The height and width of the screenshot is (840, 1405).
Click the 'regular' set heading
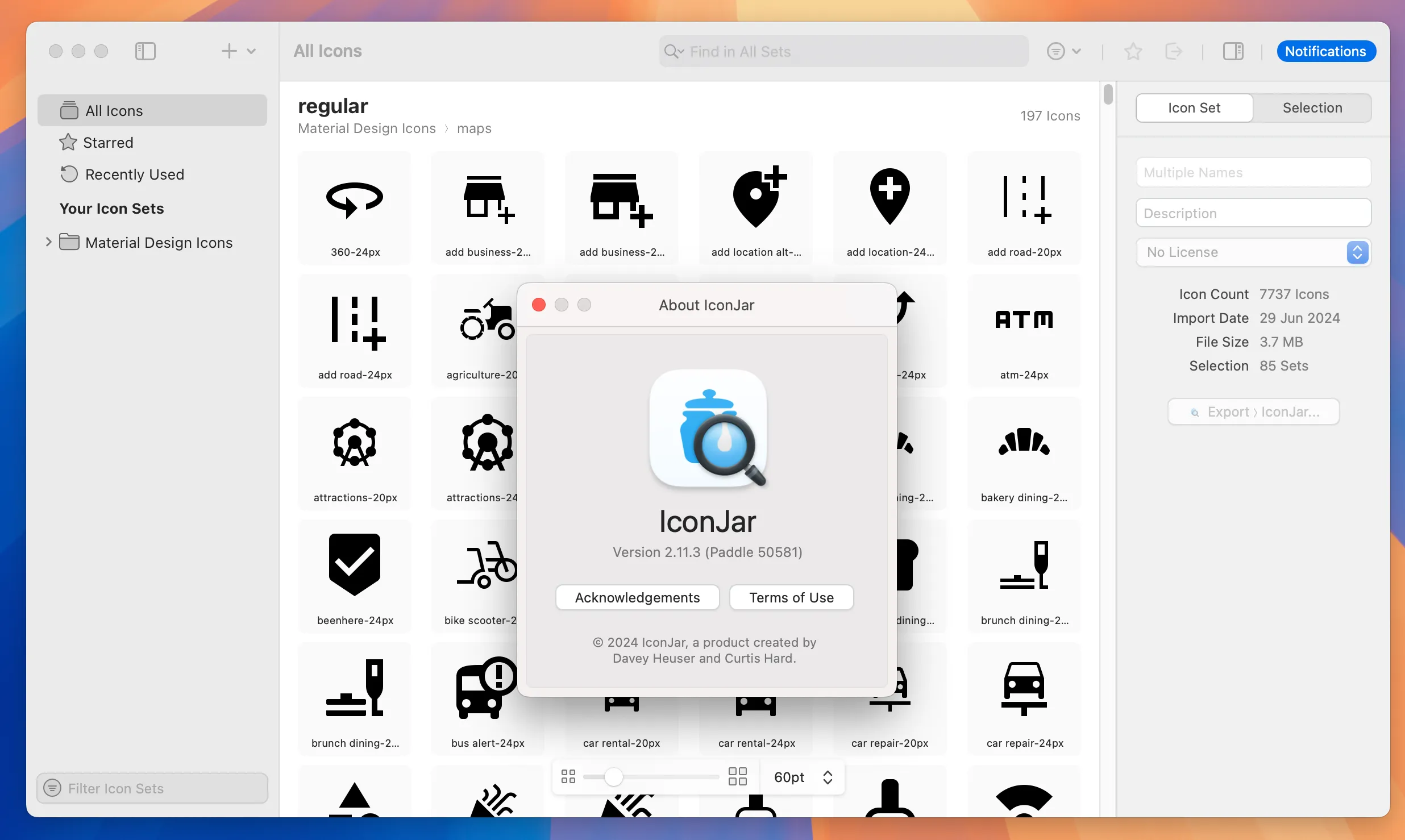point(332,106)
